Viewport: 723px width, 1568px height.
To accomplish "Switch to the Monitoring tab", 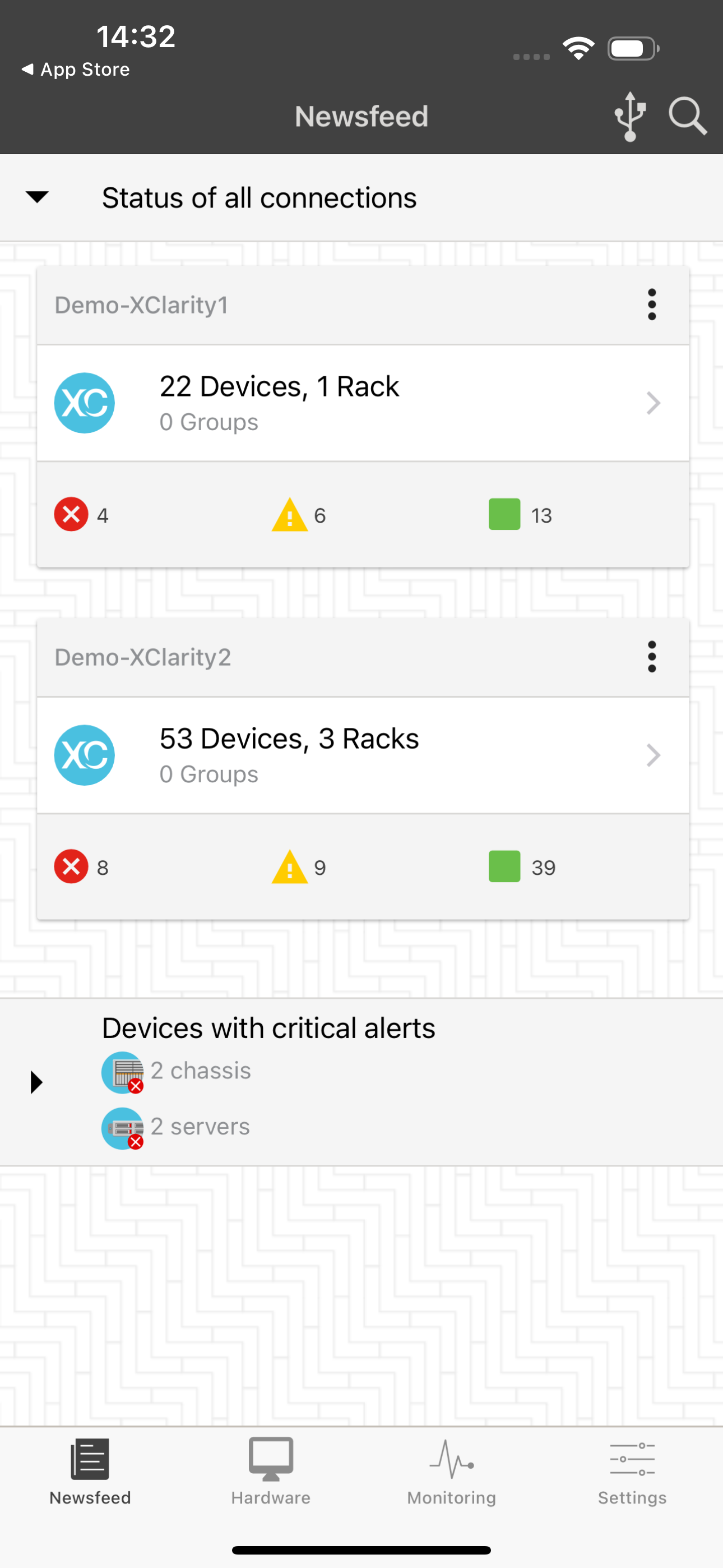I will pyautogui.click(x=452, y=1471).
